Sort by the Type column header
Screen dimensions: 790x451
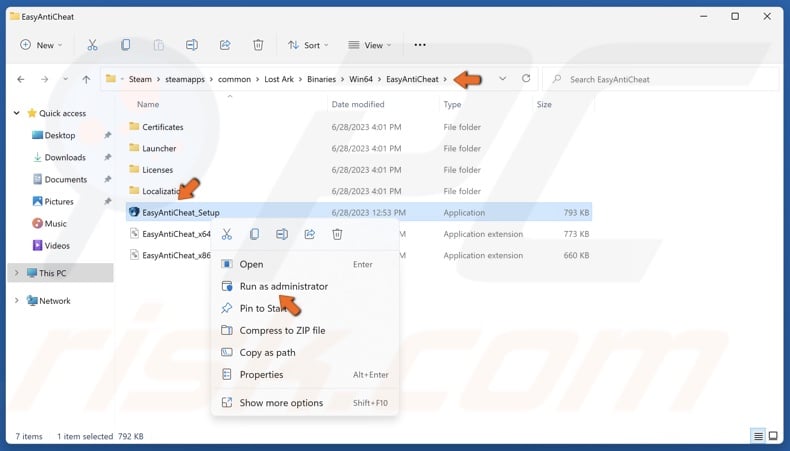click(452, 104)
